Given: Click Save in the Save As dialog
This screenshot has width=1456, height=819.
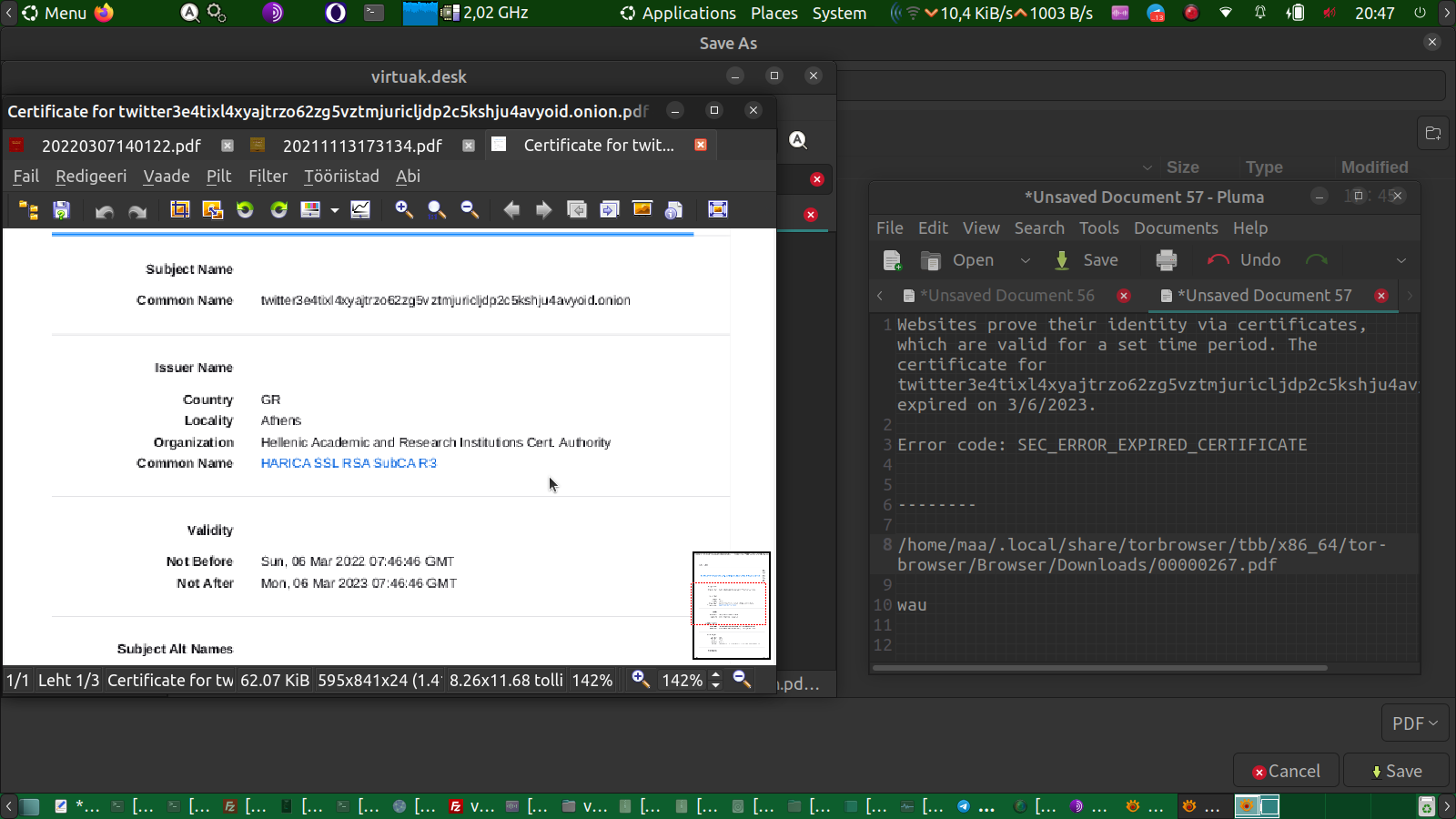Looking at the screenshot, I should click(x=1396, y=772).
